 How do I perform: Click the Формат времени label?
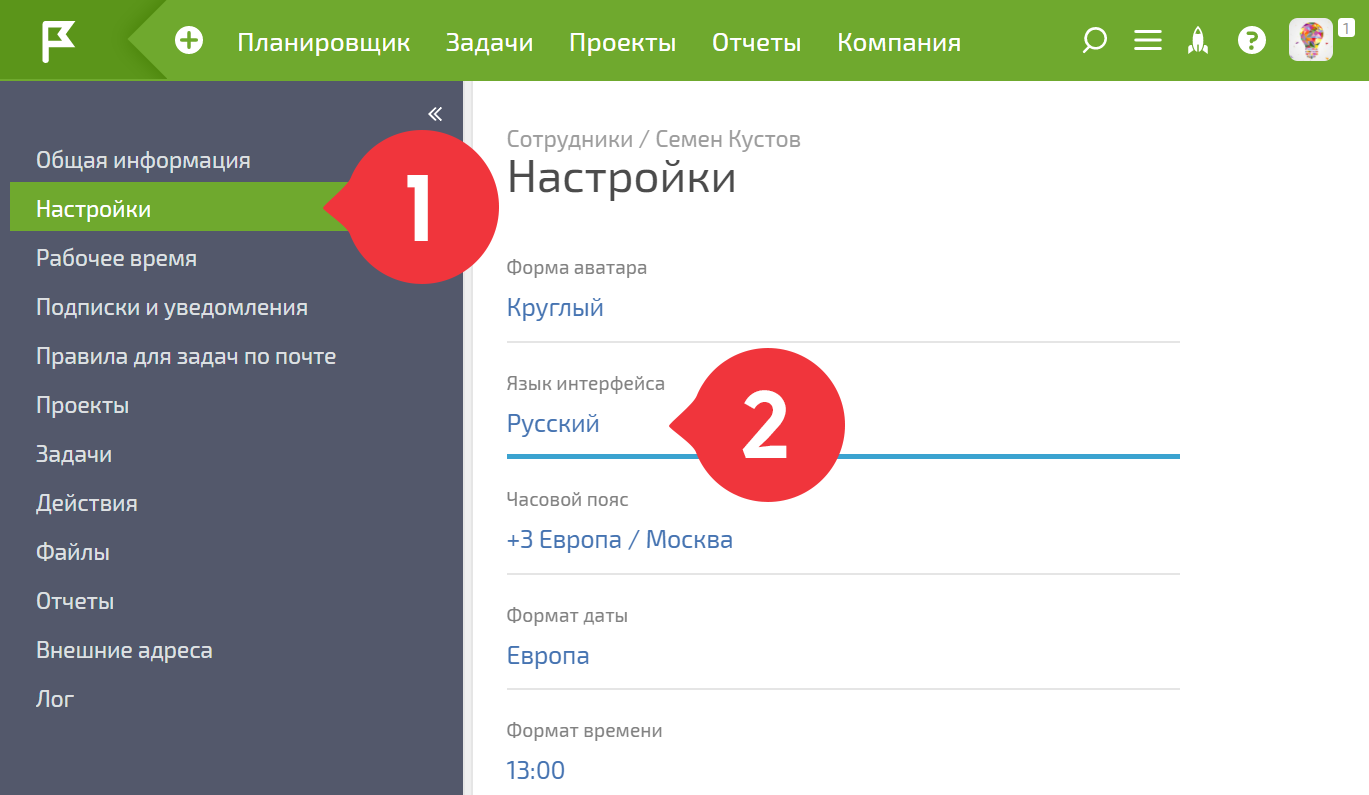click(585, 731)
